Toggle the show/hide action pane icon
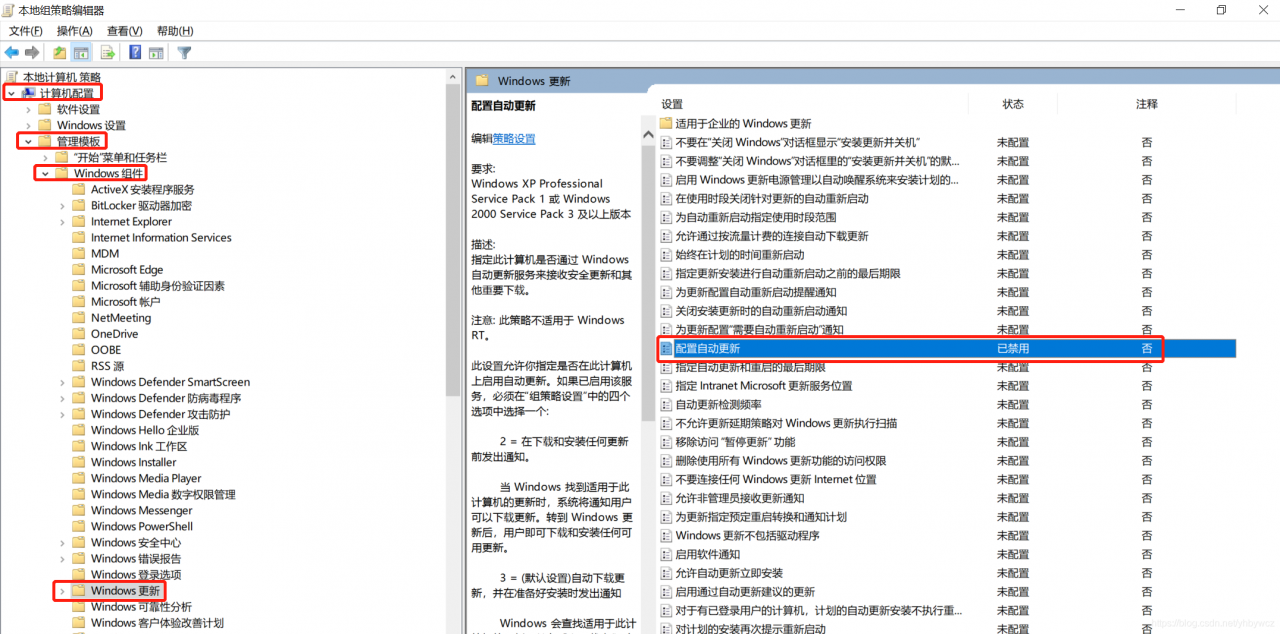This screenshot has width=1280, height=634. [157, 53]
